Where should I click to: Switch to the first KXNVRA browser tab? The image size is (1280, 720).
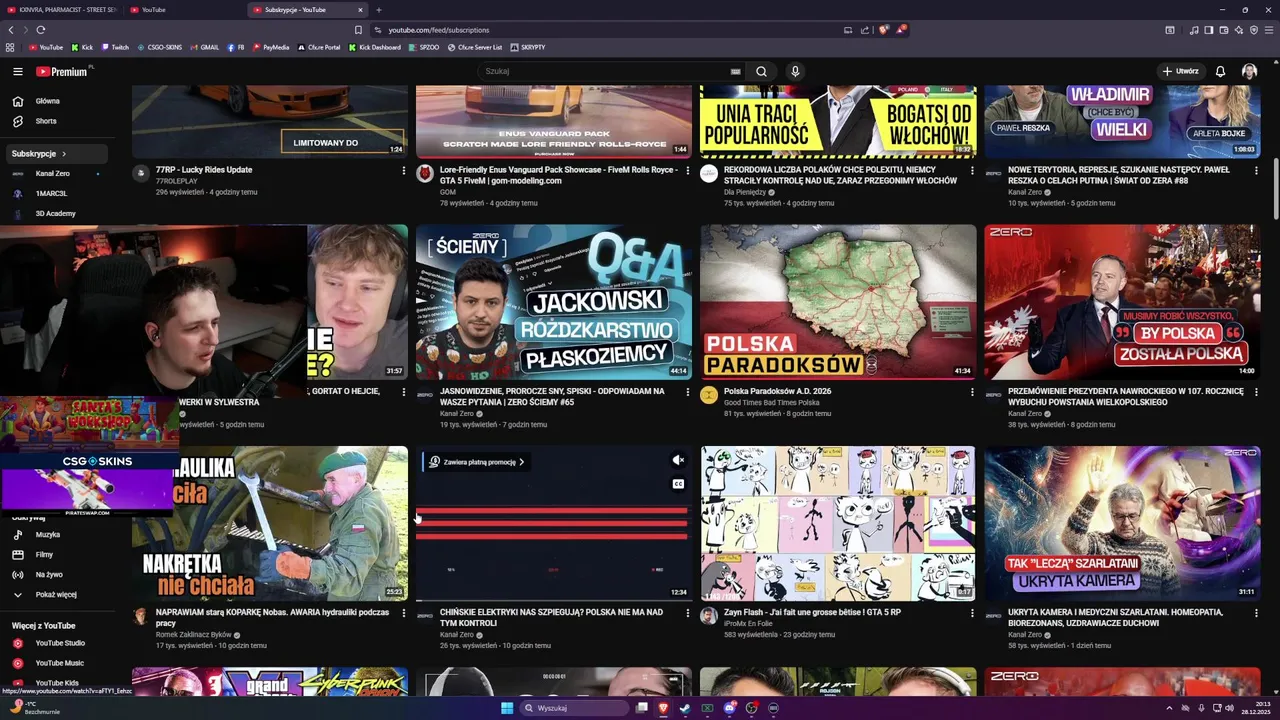point(62,10)
